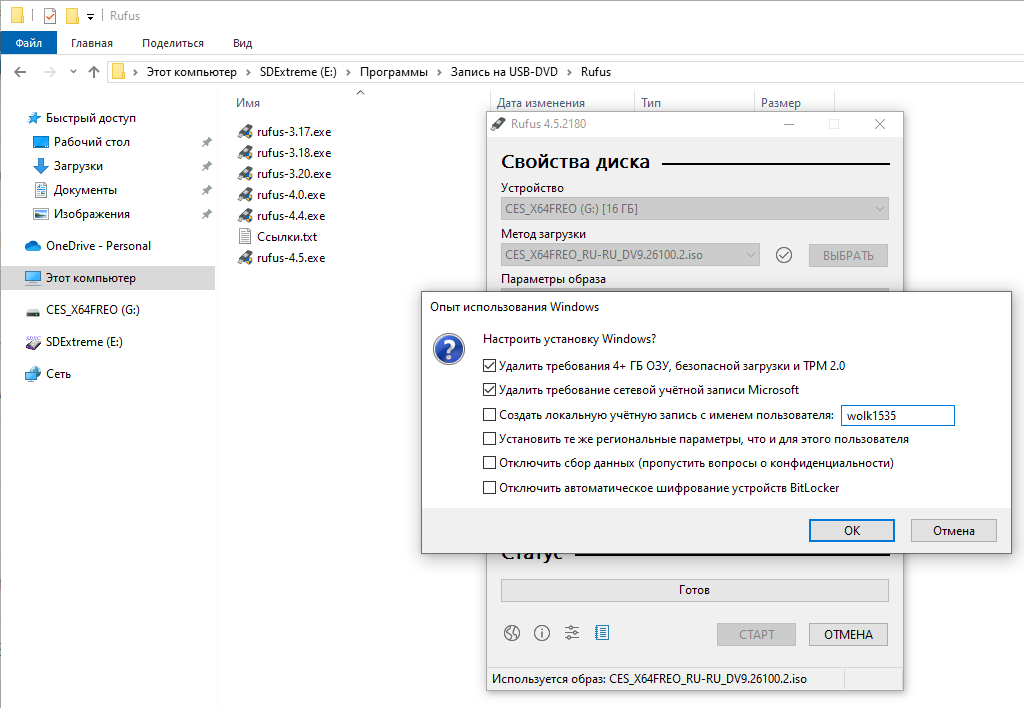Viewport: 1024px width, 708px height.
Task: Click the Готов status progress bar
Action: pyautogui.click(x=695, y=590)
